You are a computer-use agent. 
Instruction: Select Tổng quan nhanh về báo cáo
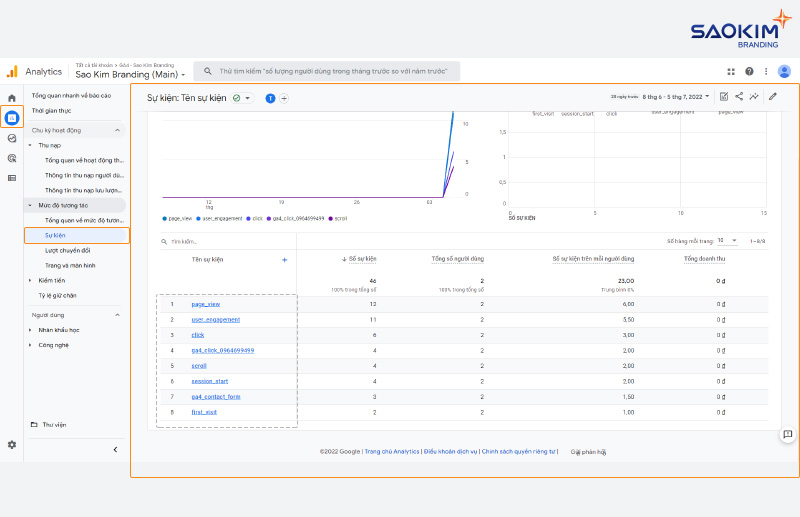pyautogui.click(x=71, y=95)
